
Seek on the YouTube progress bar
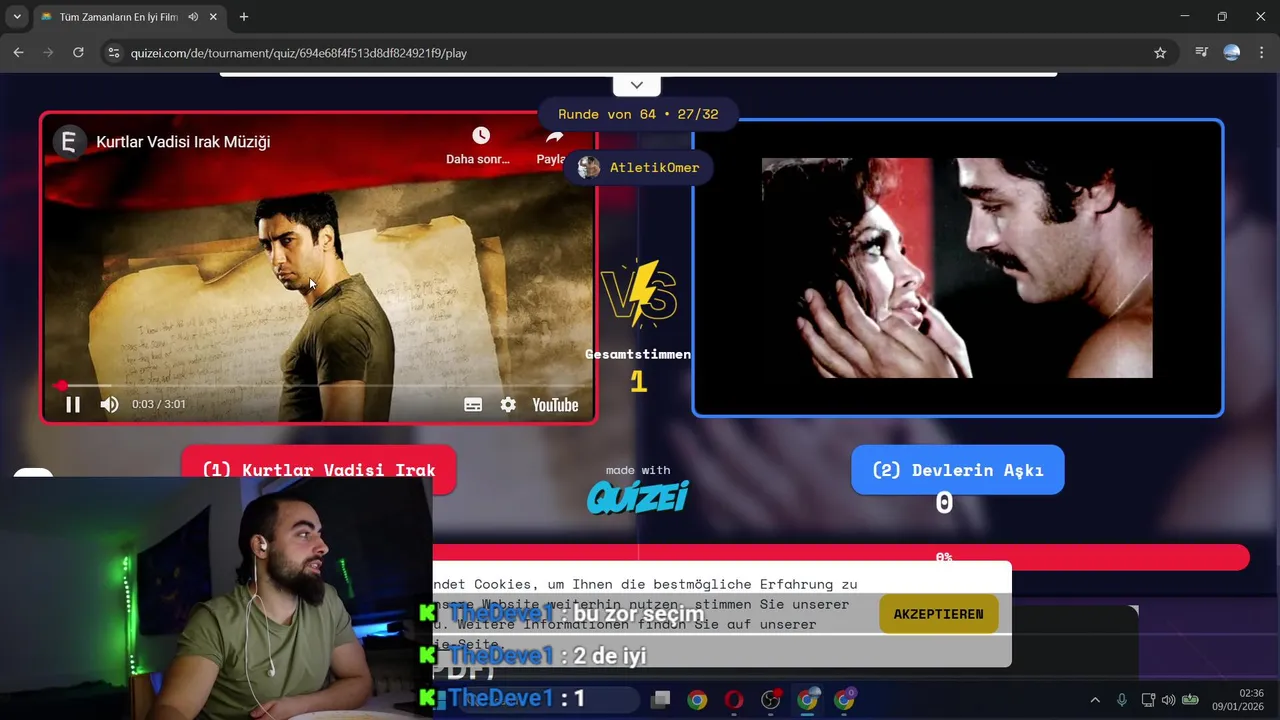pyautogui.click(x=318, y=385)
